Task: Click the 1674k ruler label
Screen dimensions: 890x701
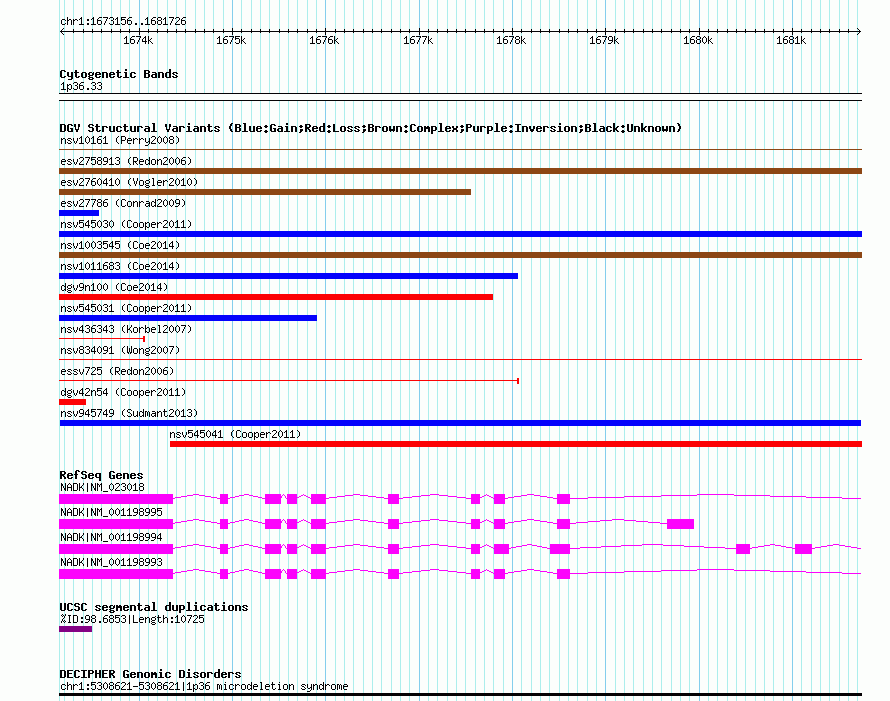Action: click(138, 40)
